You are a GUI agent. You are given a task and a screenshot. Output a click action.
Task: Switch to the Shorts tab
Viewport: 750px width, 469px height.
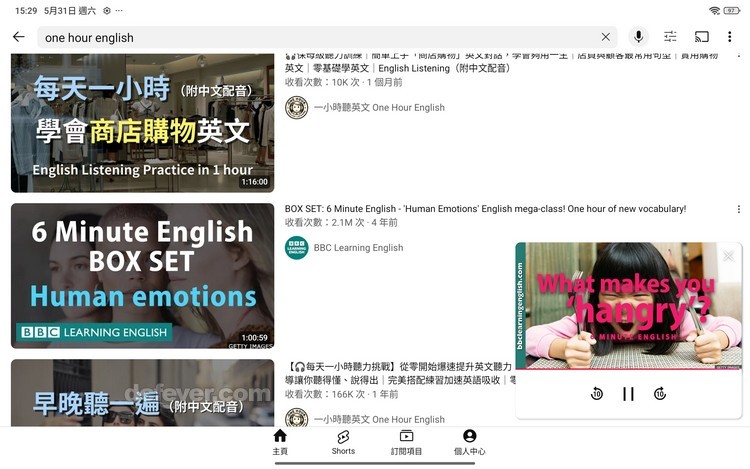[x=343, y=442]
